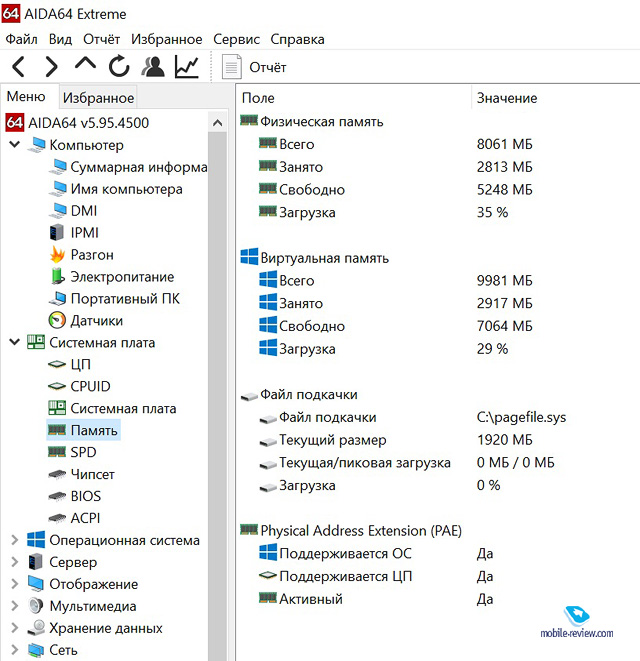Click the Операционная система Windows logo icon
Viewport: 640px width, 661px height.
36,540
